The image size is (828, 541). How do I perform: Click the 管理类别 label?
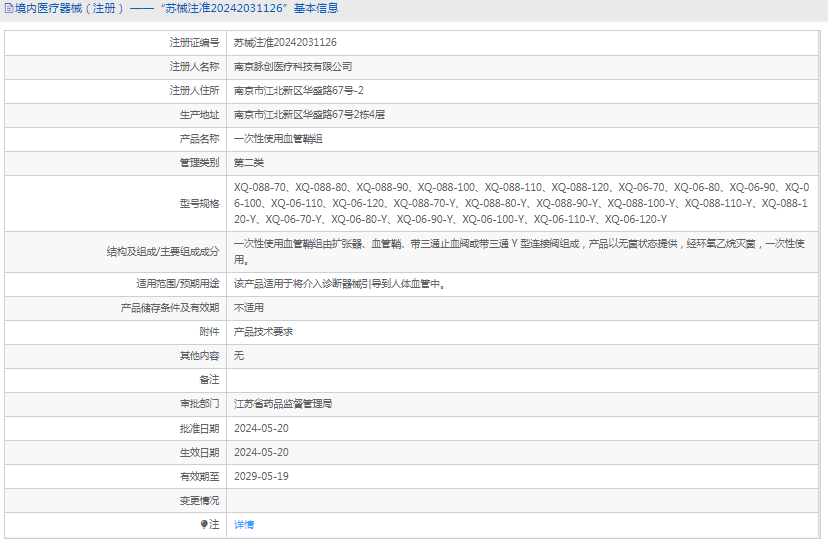(x=199, y=163)
